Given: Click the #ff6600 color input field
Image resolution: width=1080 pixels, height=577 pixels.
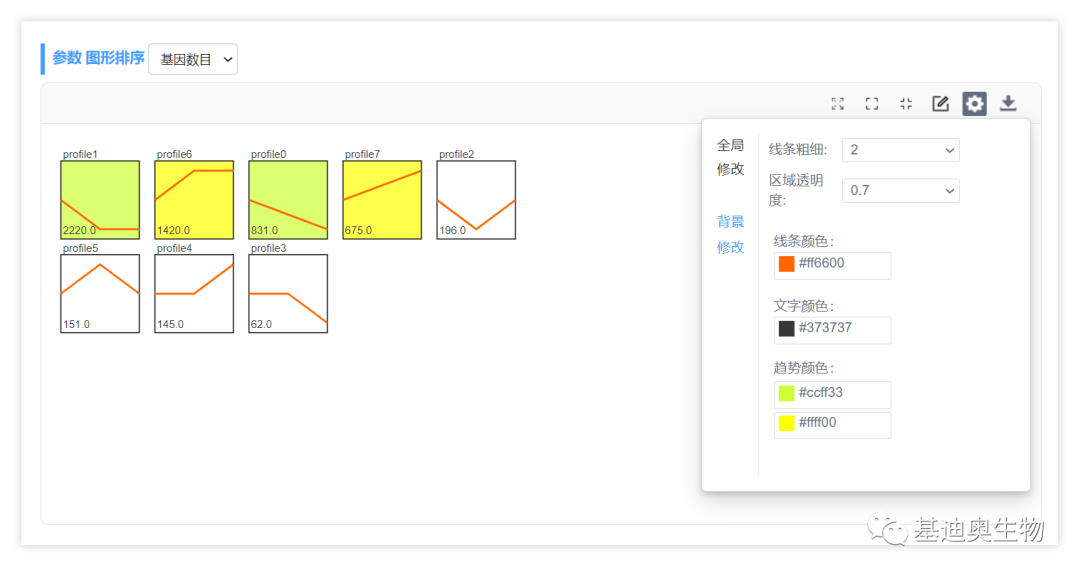Looking at the screenshot, I should point(832,265).
